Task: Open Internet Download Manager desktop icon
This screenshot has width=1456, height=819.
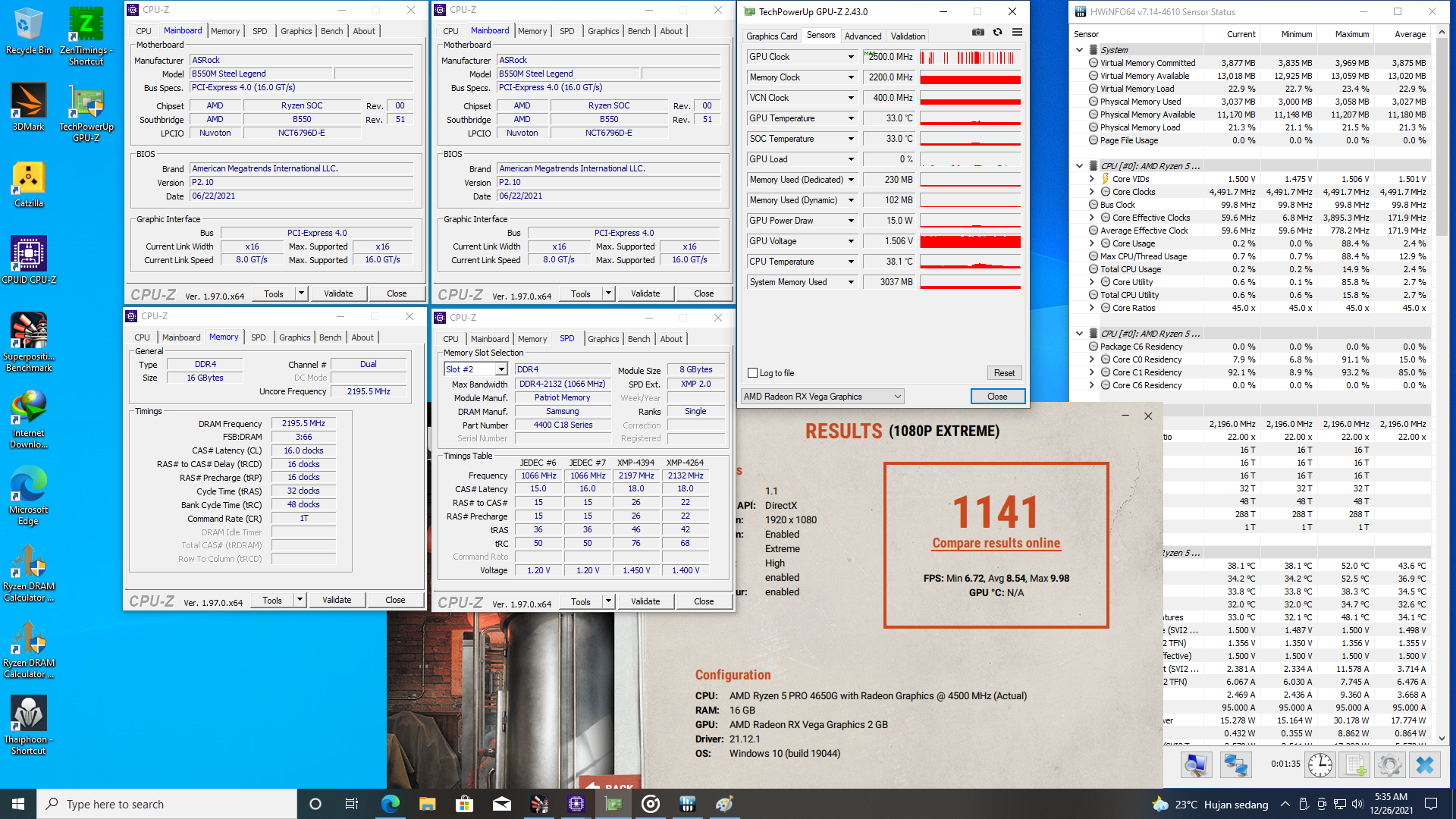Action: click(29, 419)
